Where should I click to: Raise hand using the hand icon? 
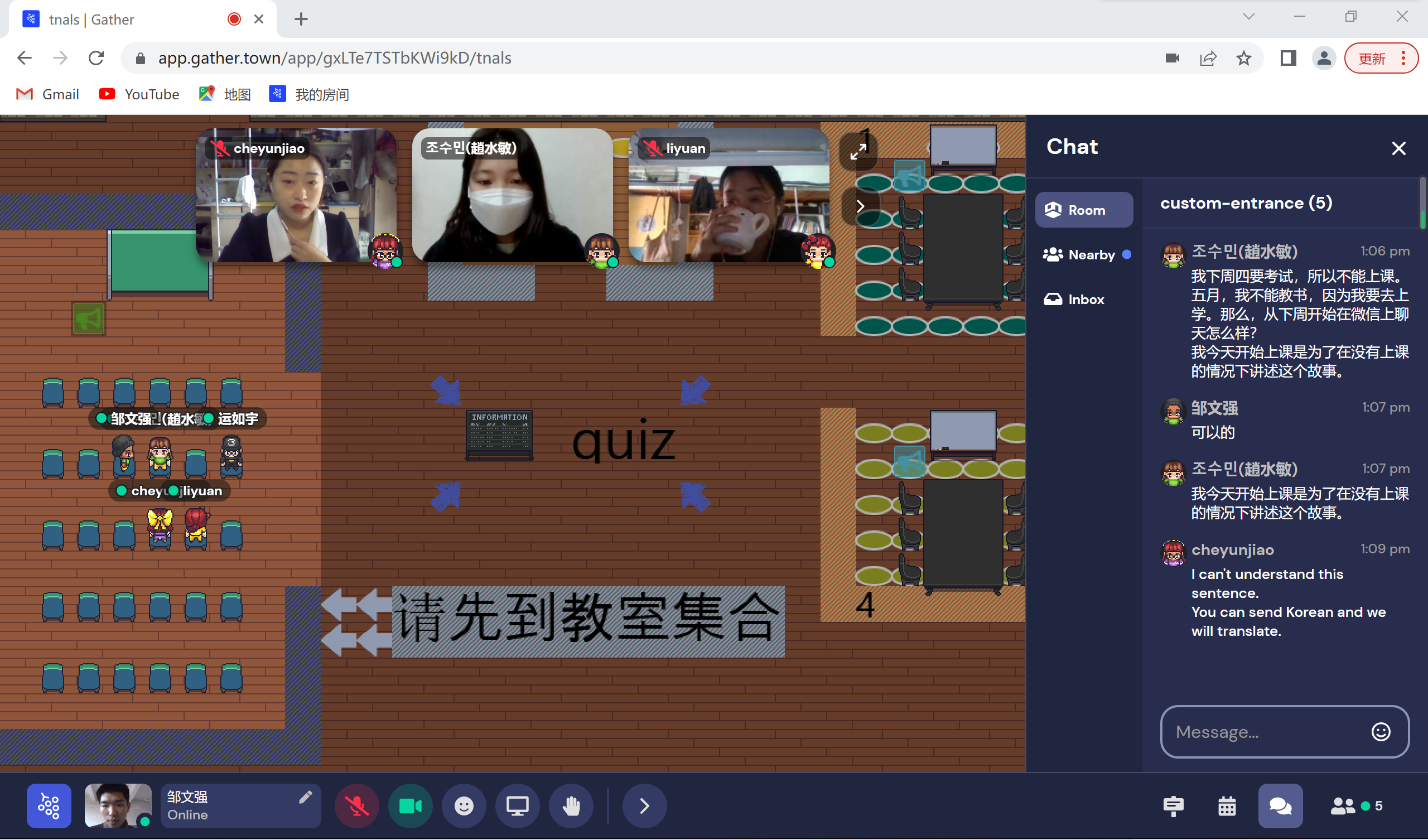tap(571, 805)
